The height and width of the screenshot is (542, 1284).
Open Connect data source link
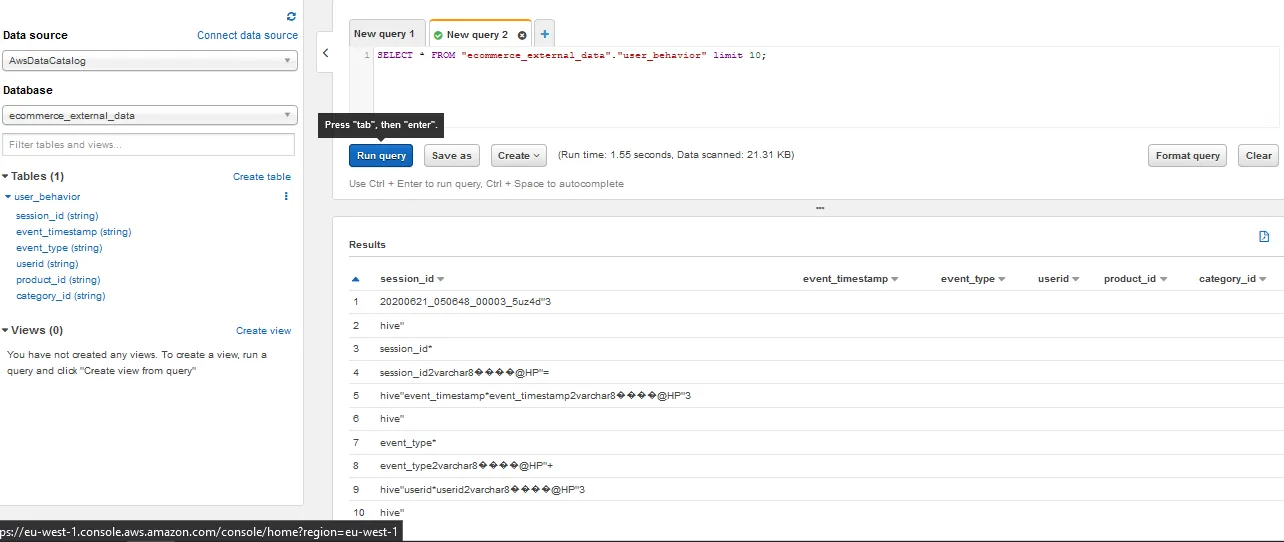click(247, 35)
